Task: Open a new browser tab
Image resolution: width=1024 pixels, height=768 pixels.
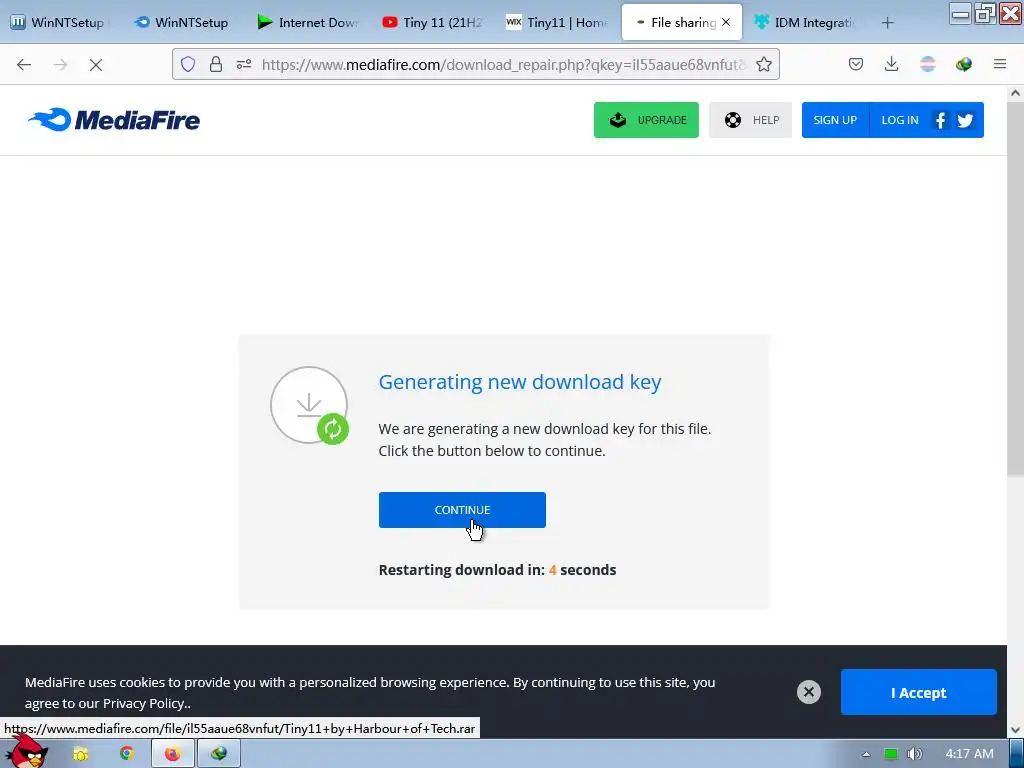Action: 887,23
